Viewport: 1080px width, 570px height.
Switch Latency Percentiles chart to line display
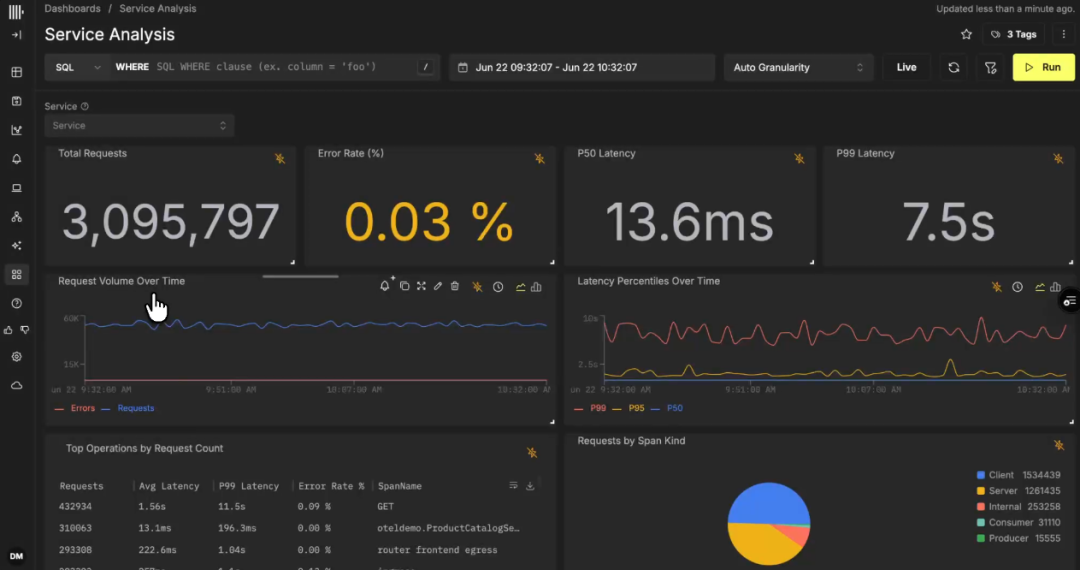pyautogui.click(x=1040, y=286)
